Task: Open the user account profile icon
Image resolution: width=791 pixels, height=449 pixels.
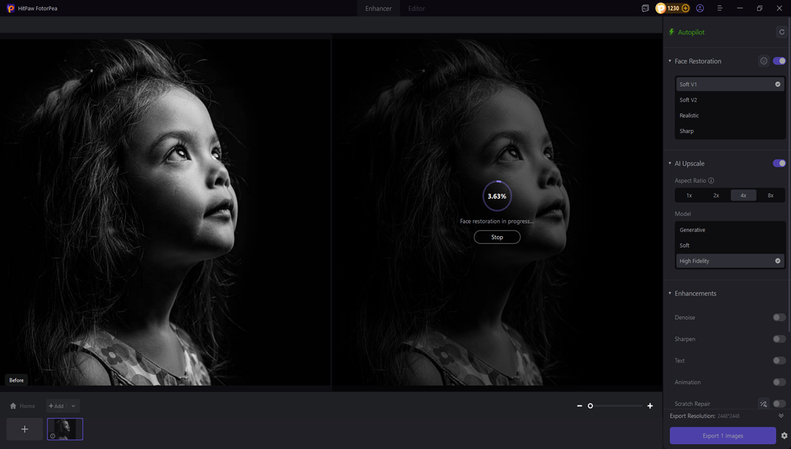Action: coord(700,8)
